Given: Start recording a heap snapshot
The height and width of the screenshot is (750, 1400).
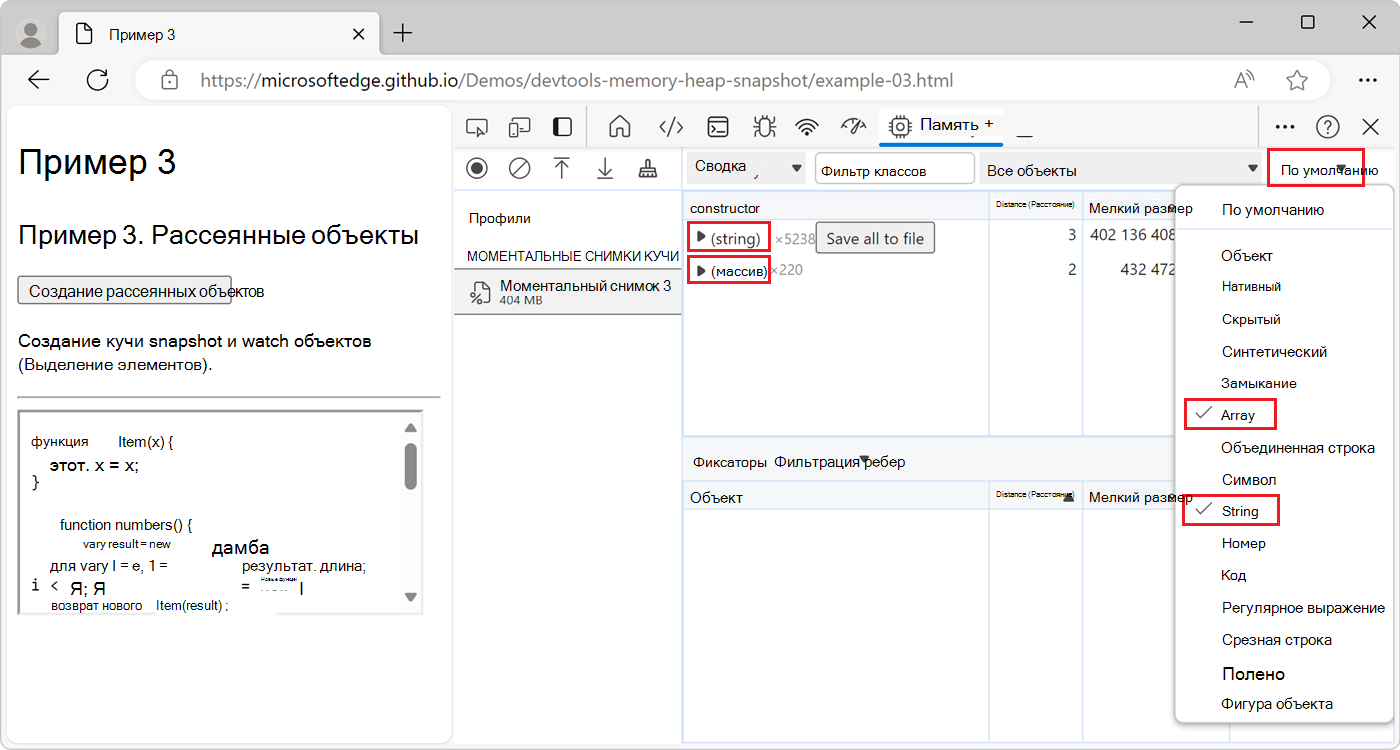Looking at the screenshot, I should click(x=477, y=168).
